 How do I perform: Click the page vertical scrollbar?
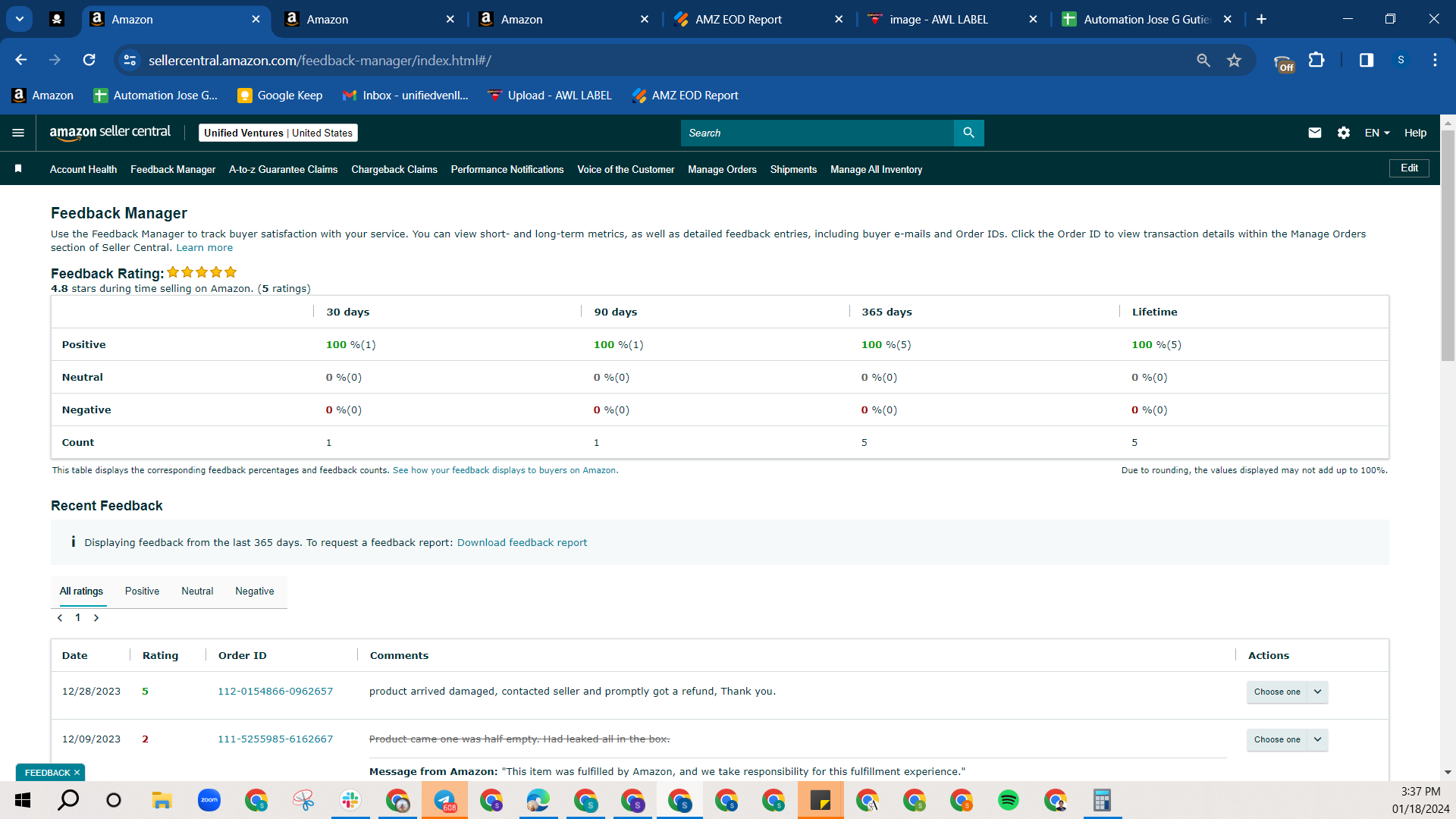click(x=1448, y=246)
